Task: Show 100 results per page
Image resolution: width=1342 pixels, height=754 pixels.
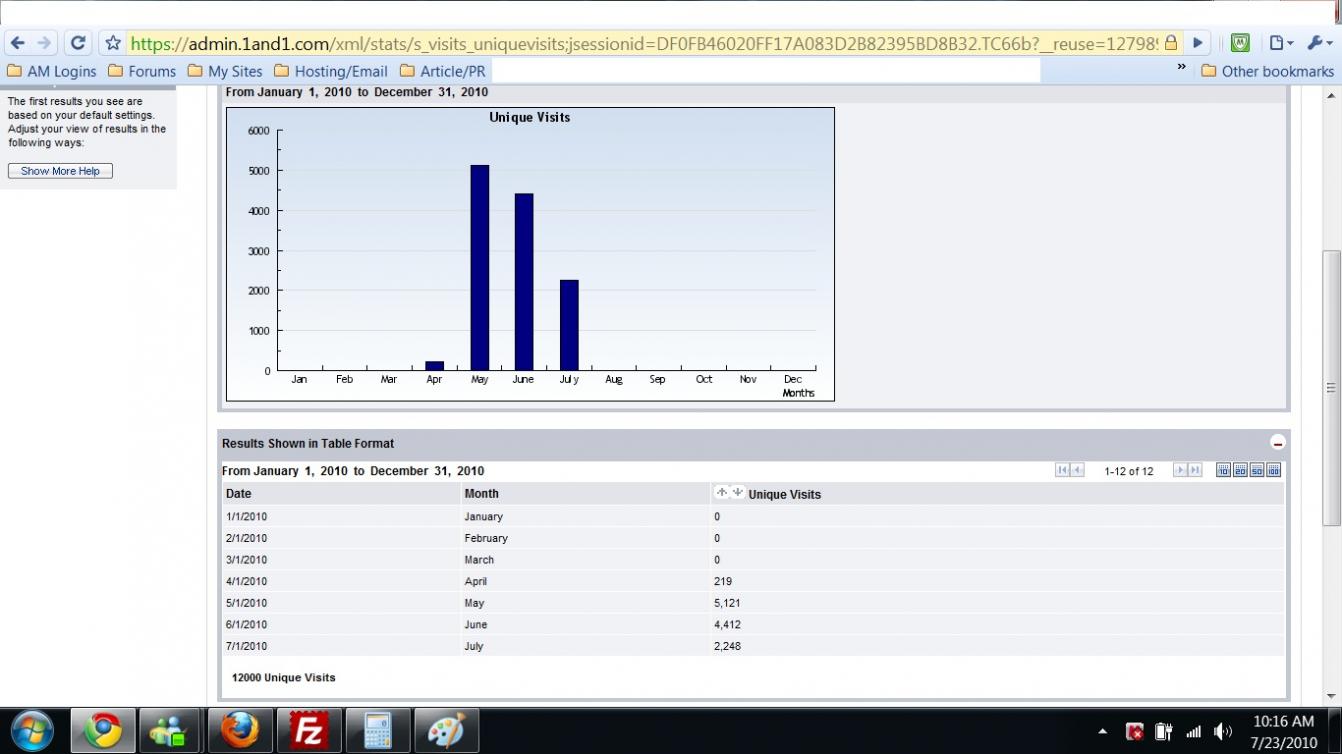Action: [x=1273, y=470]
